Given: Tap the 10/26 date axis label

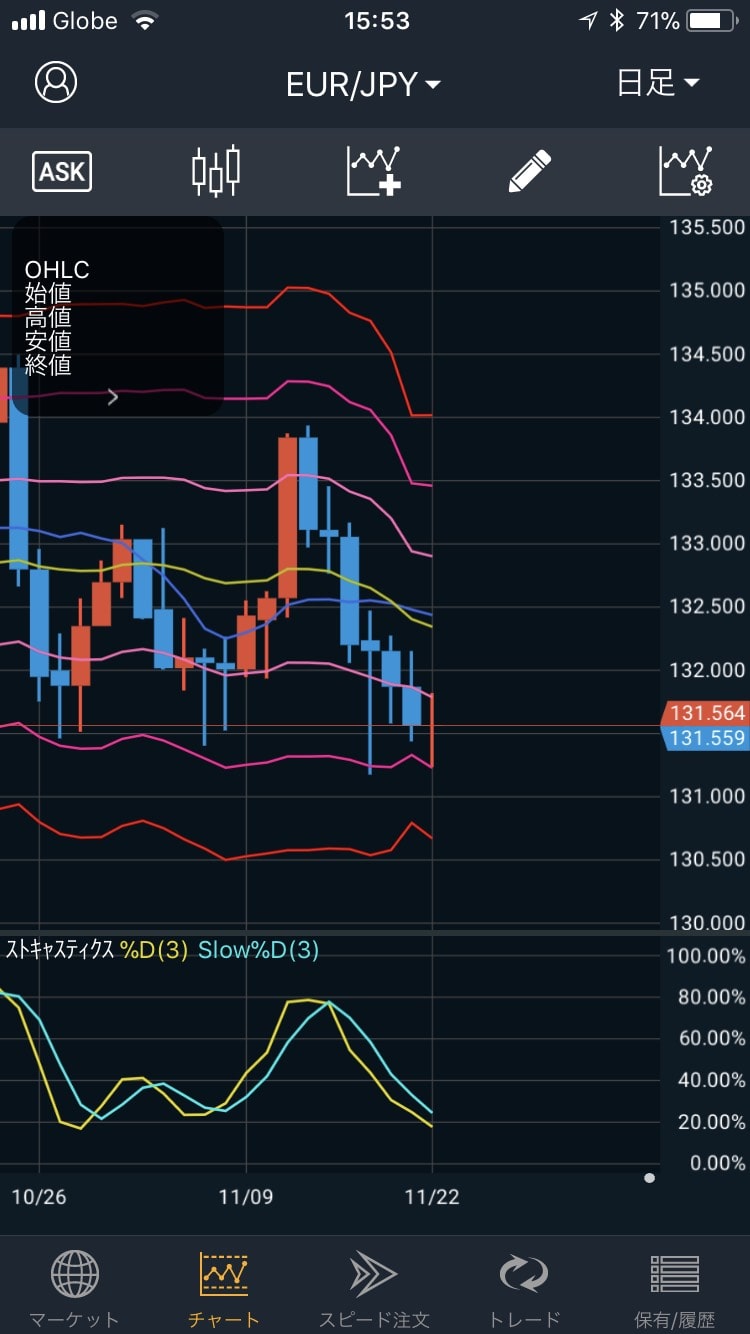Looking at the screenshot, I should coord(39,1196).
